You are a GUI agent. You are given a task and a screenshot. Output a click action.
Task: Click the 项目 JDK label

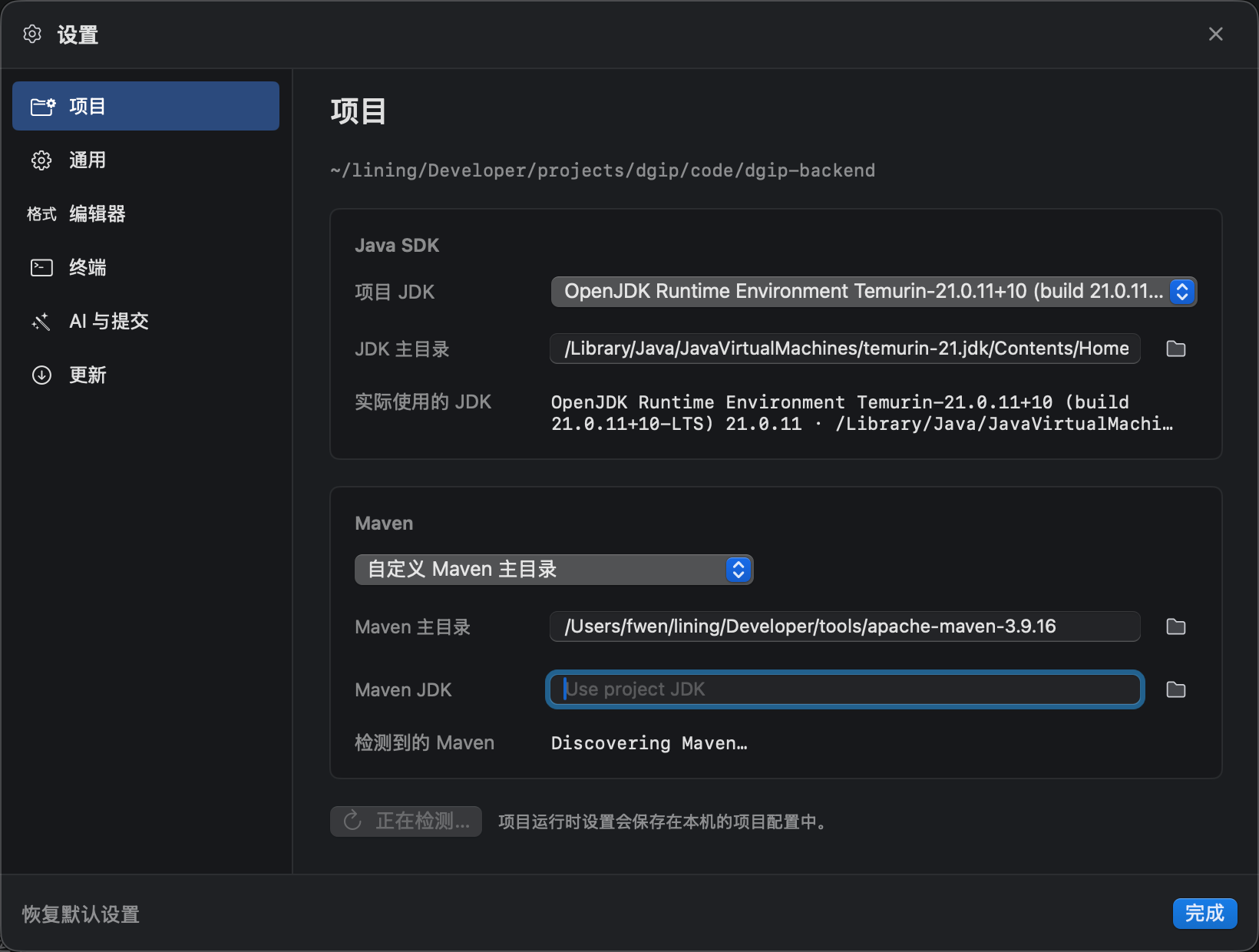pos(395,293)
